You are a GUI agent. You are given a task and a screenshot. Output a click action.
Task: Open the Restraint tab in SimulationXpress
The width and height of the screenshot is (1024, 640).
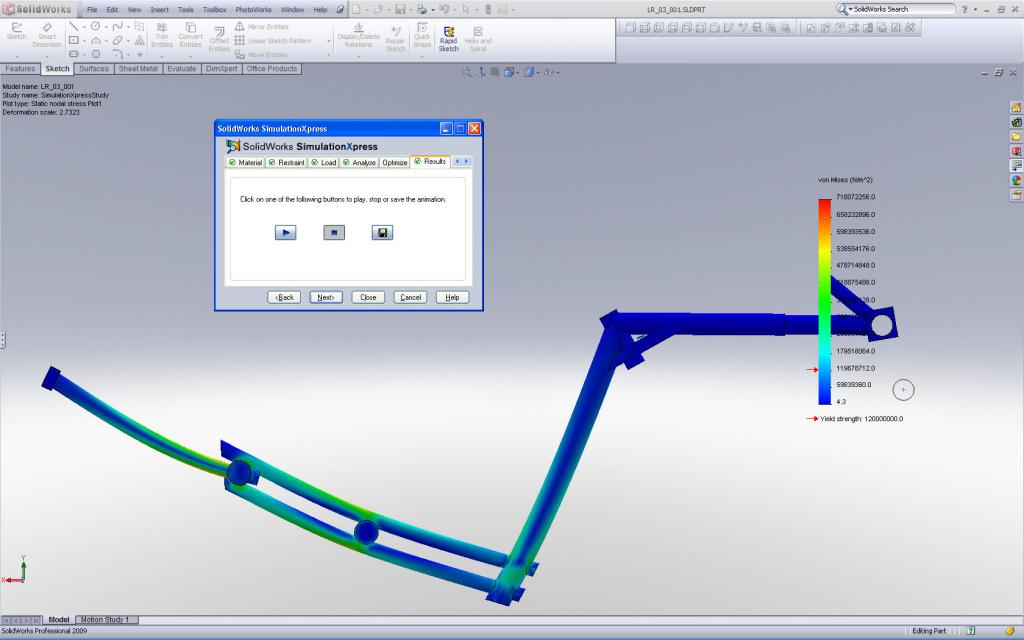286,162
